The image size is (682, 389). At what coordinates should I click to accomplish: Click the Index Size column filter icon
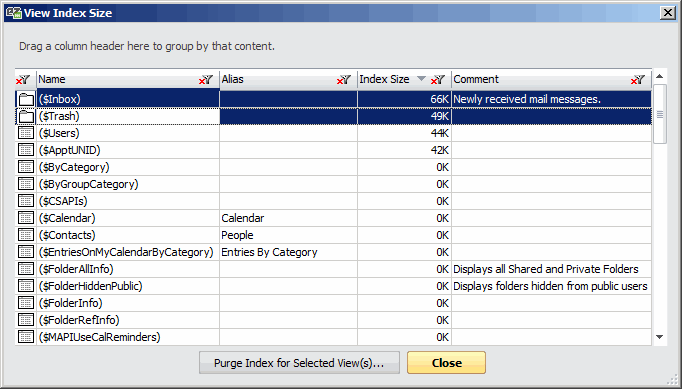click(x=438, y=80)
